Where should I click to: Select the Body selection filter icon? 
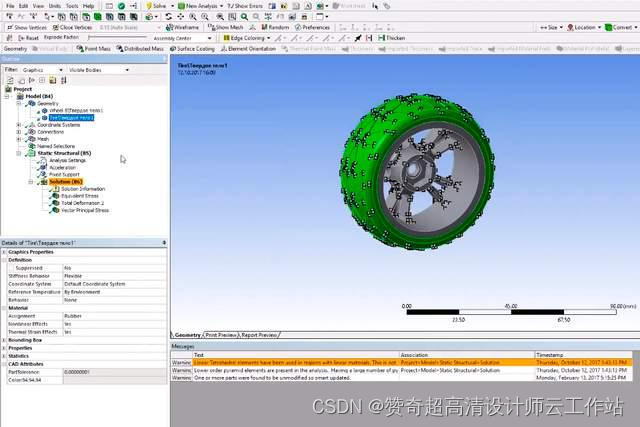point(98,17)
